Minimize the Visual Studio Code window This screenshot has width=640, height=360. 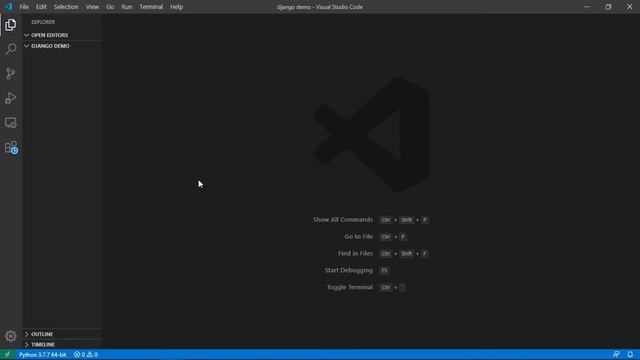587,7
